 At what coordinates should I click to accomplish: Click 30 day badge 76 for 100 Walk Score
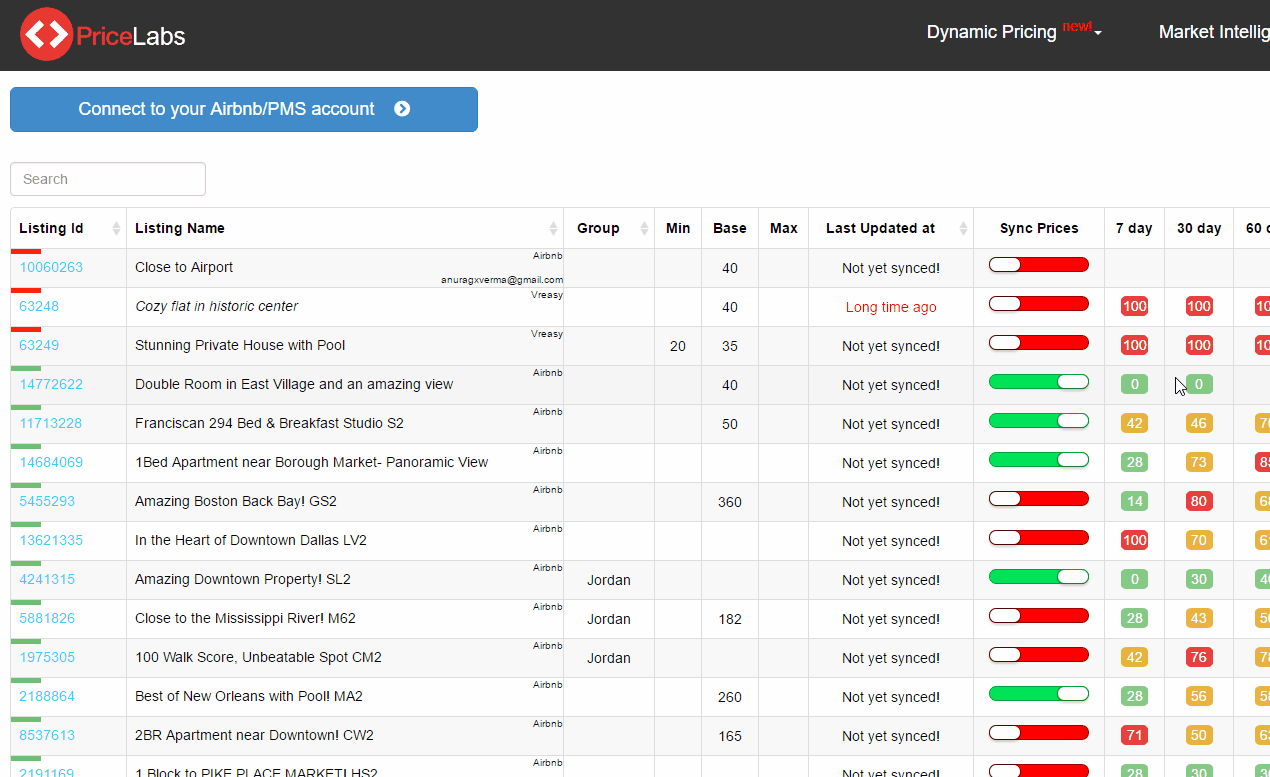point(1199,658)
